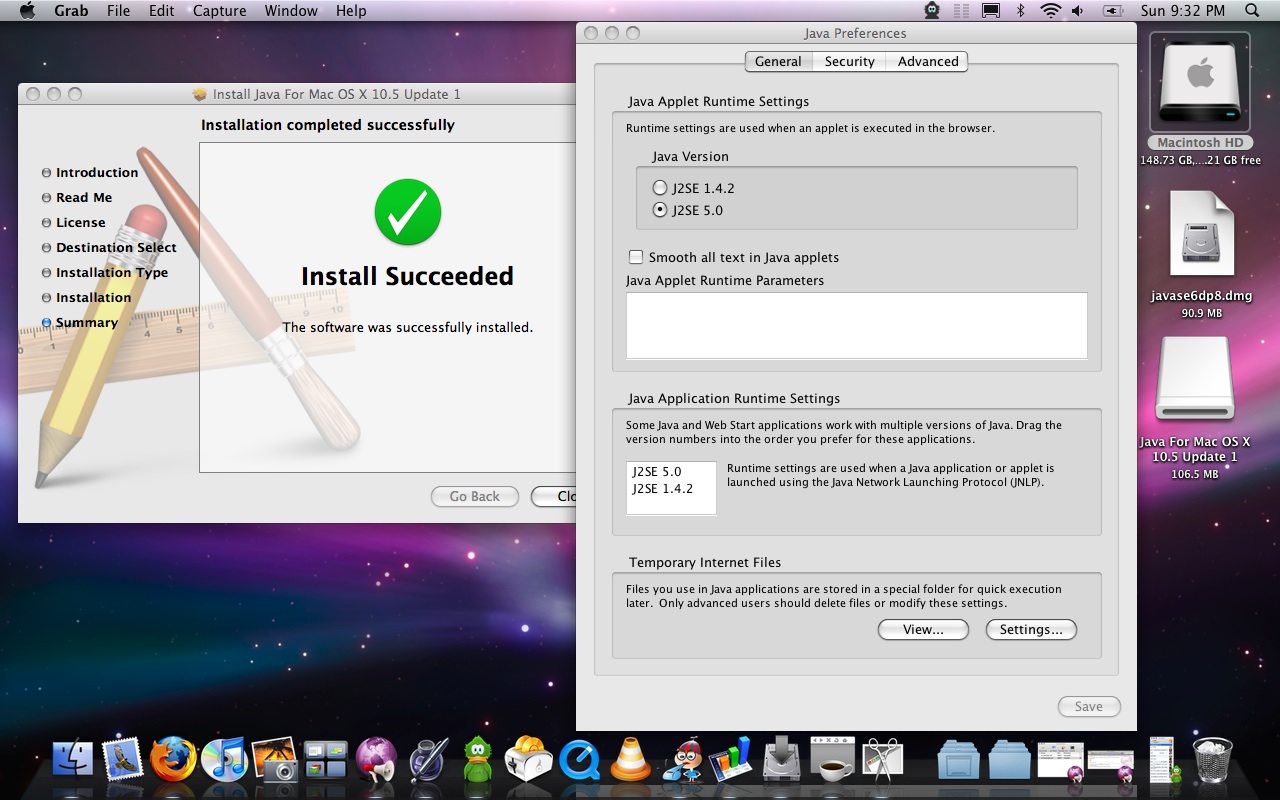
Task: Click the Close button in installer window
Action: 554,496
